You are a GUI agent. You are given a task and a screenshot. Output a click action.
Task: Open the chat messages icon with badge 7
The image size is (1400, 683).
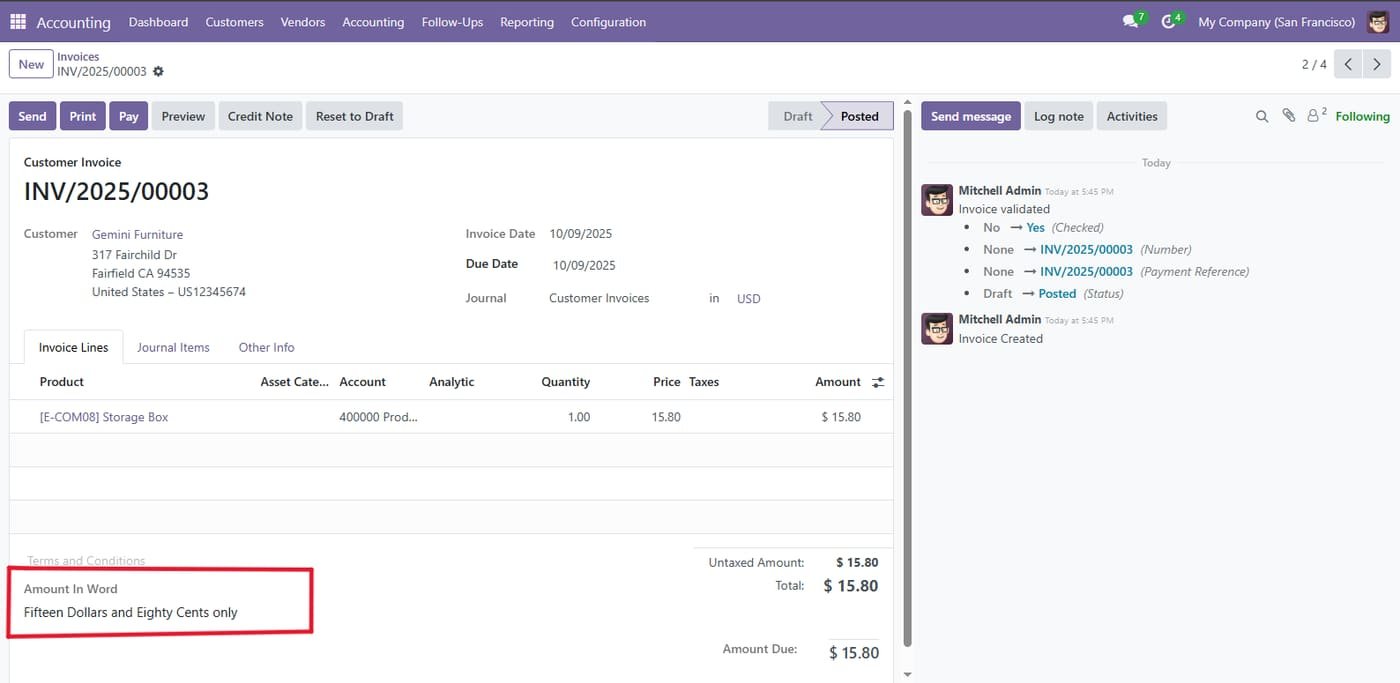point(1133,21)
